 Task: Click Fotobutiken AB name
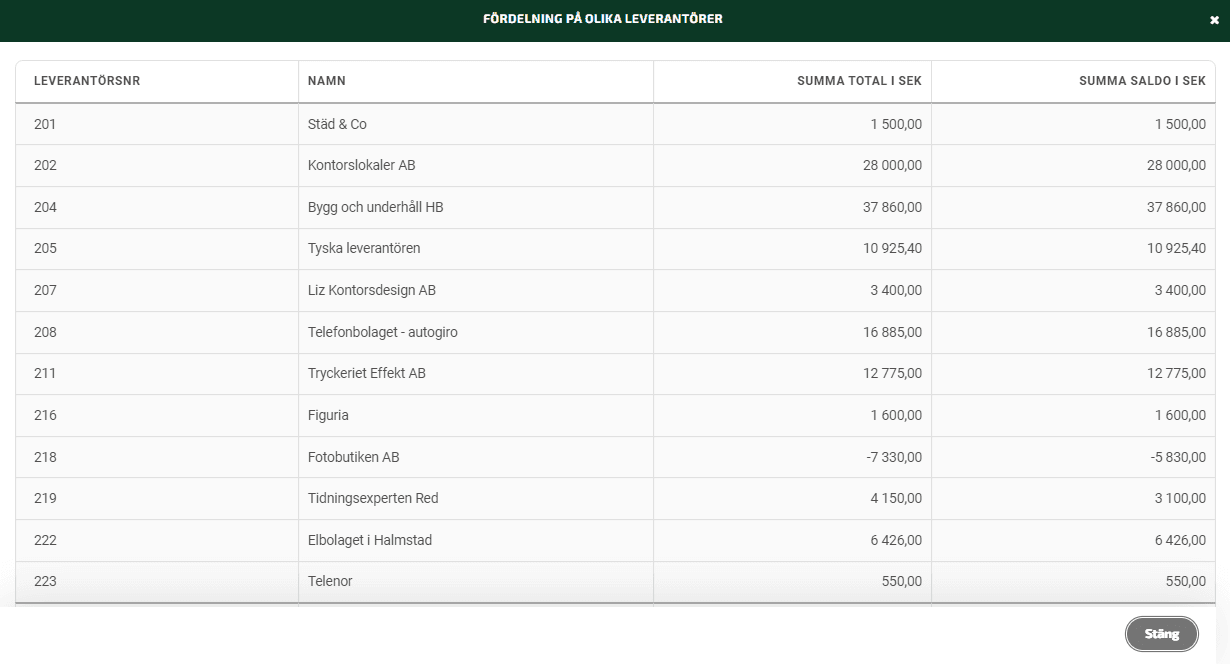point(354,457)
